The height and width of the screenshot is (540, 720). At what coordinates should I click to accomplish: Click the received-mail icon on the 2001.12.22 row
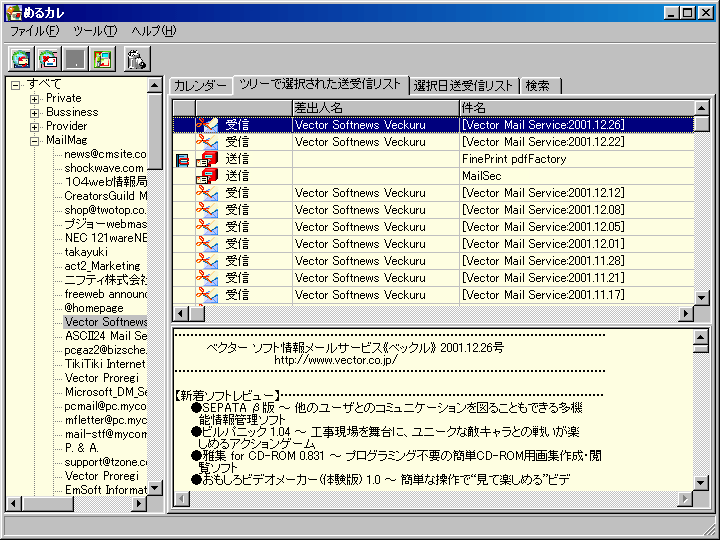coord(207,142)
